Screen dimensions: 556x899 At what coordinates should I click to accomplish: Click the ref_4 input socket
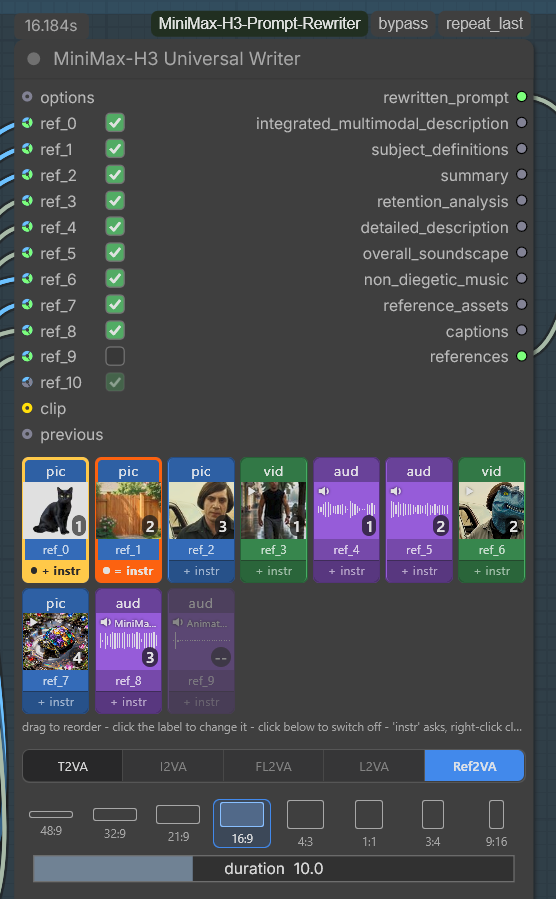pyautogui.click(x=27, y=227)
